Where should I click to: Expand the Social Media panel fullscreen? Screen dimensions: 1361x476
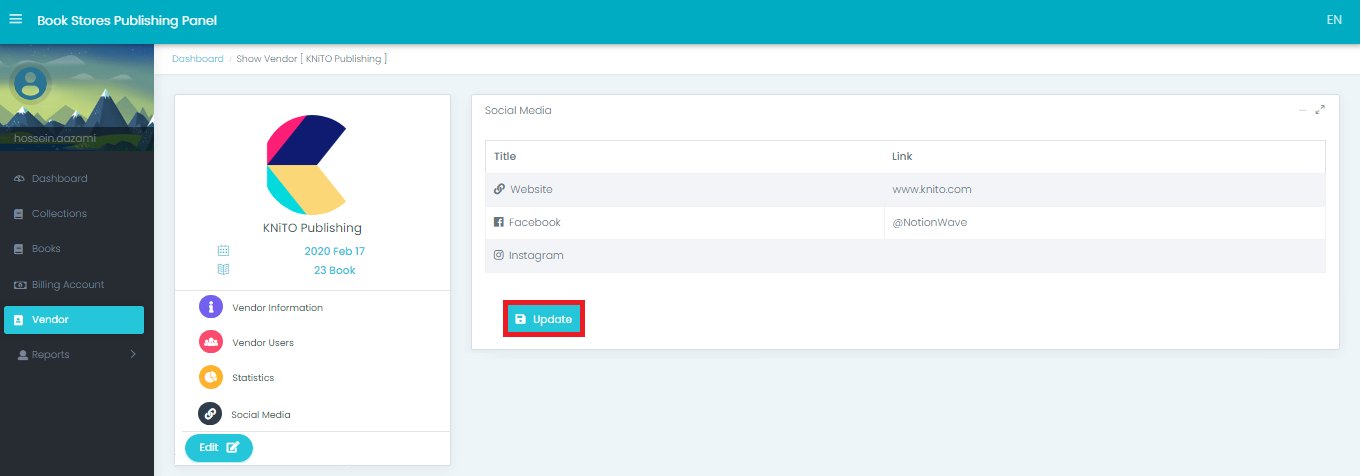click(x=1320, y=110)
